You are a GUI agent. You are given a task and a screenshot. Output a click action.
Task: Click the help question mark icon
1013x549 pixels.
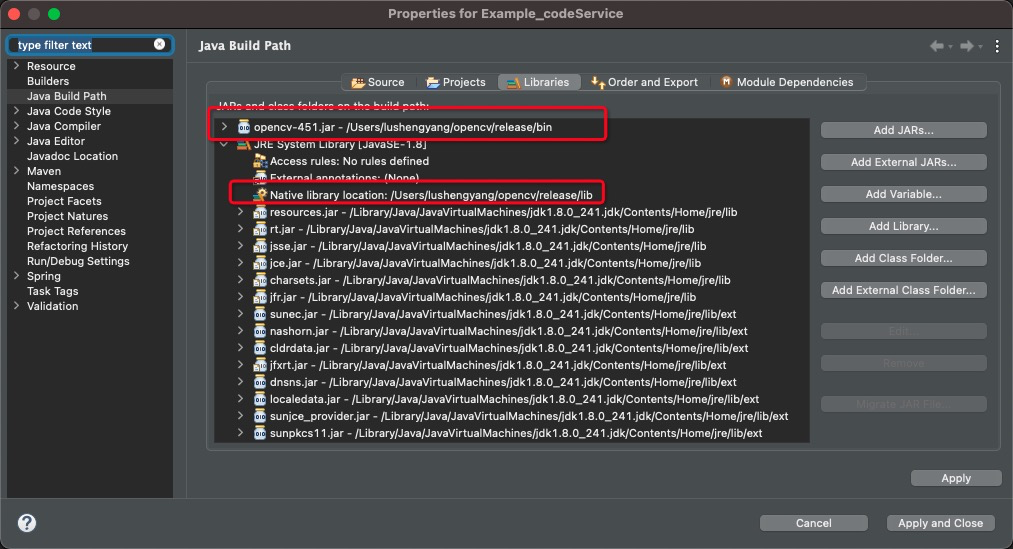pos(27,523)
